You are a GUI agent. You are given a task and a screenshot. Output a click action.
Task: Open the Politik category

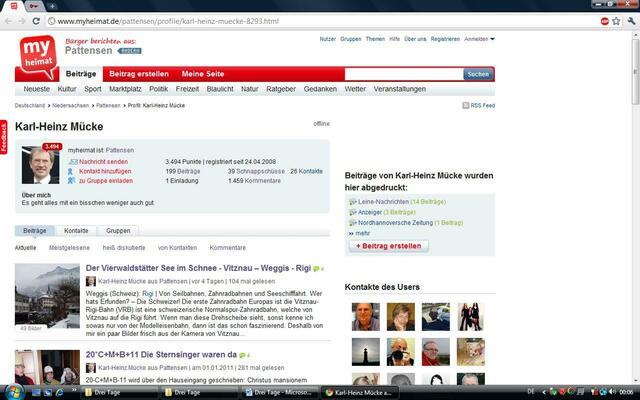pyautogui.click(x=158, y=89)
